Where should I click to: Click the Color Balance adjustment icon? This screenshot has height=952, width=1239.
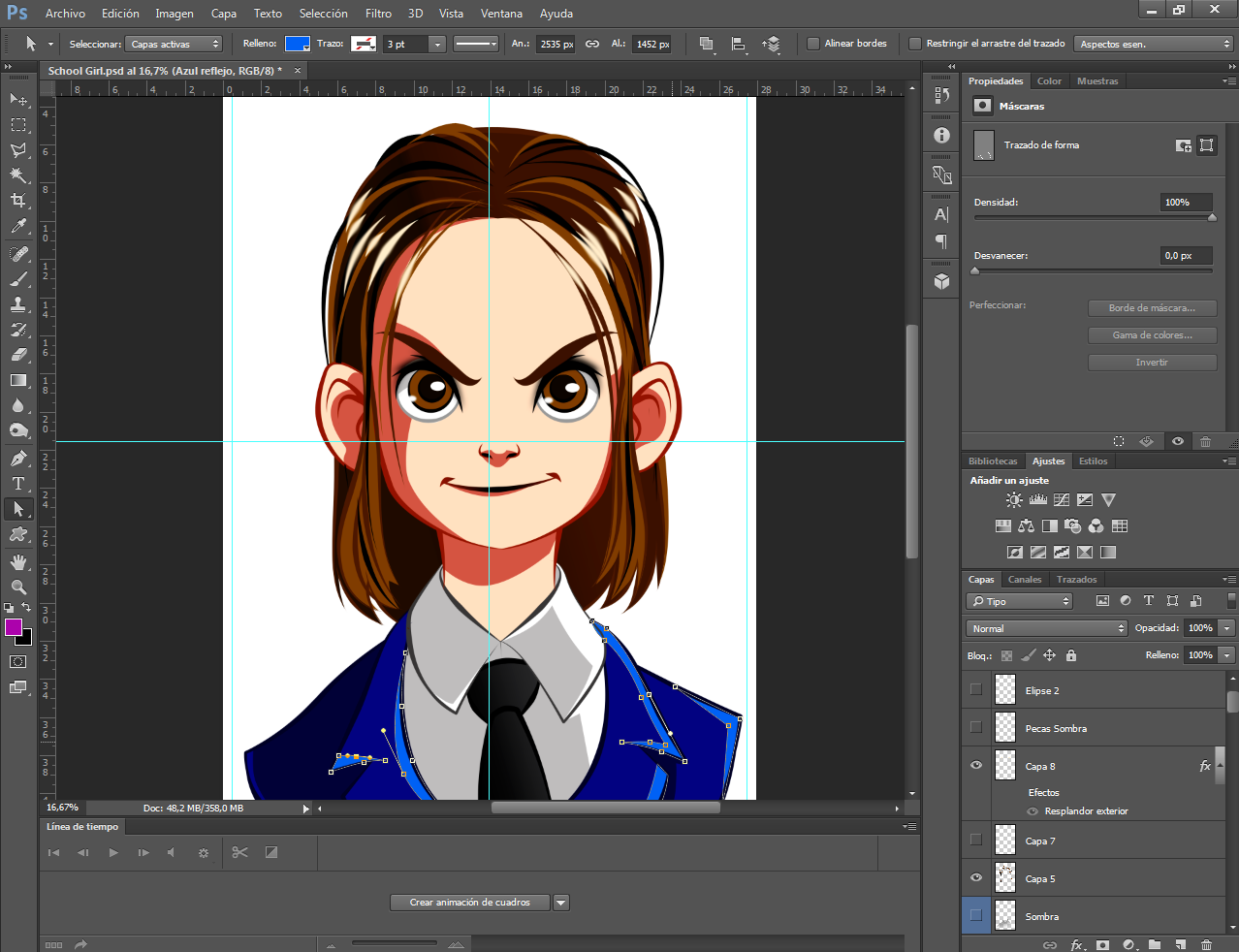(1027, 526)
